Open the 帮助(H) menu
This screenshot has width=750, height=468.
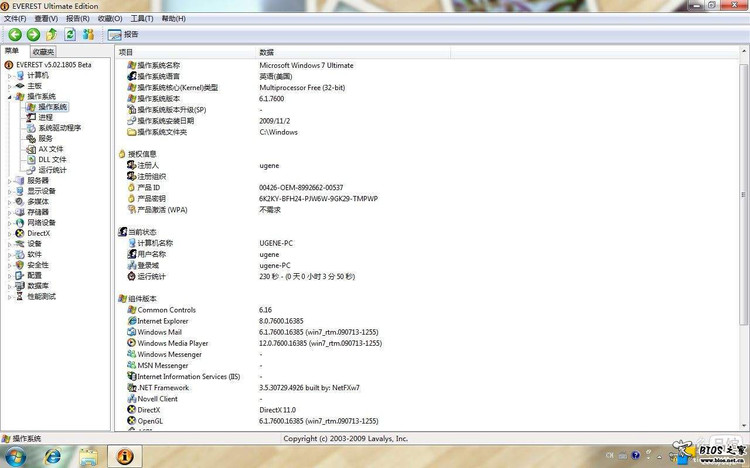[x=174, y=19]
